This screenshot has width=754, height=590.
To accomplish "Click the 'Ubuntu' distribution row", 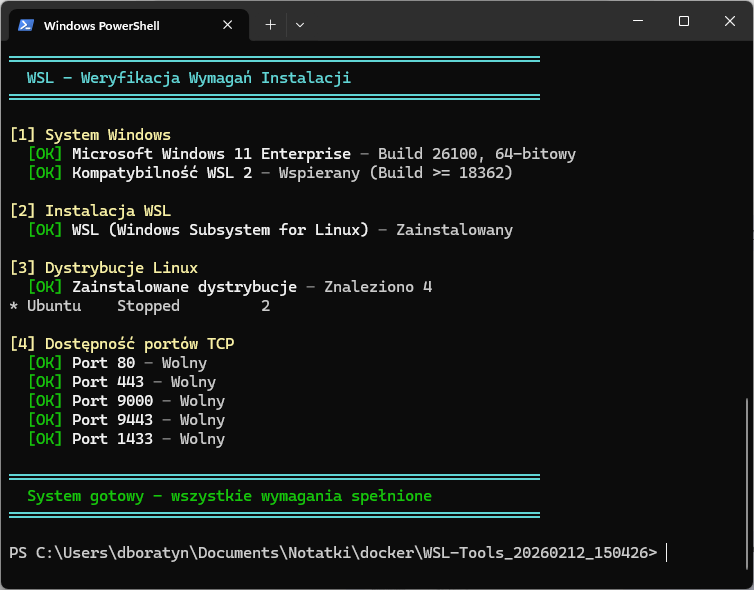I will (x=54, y=306).
